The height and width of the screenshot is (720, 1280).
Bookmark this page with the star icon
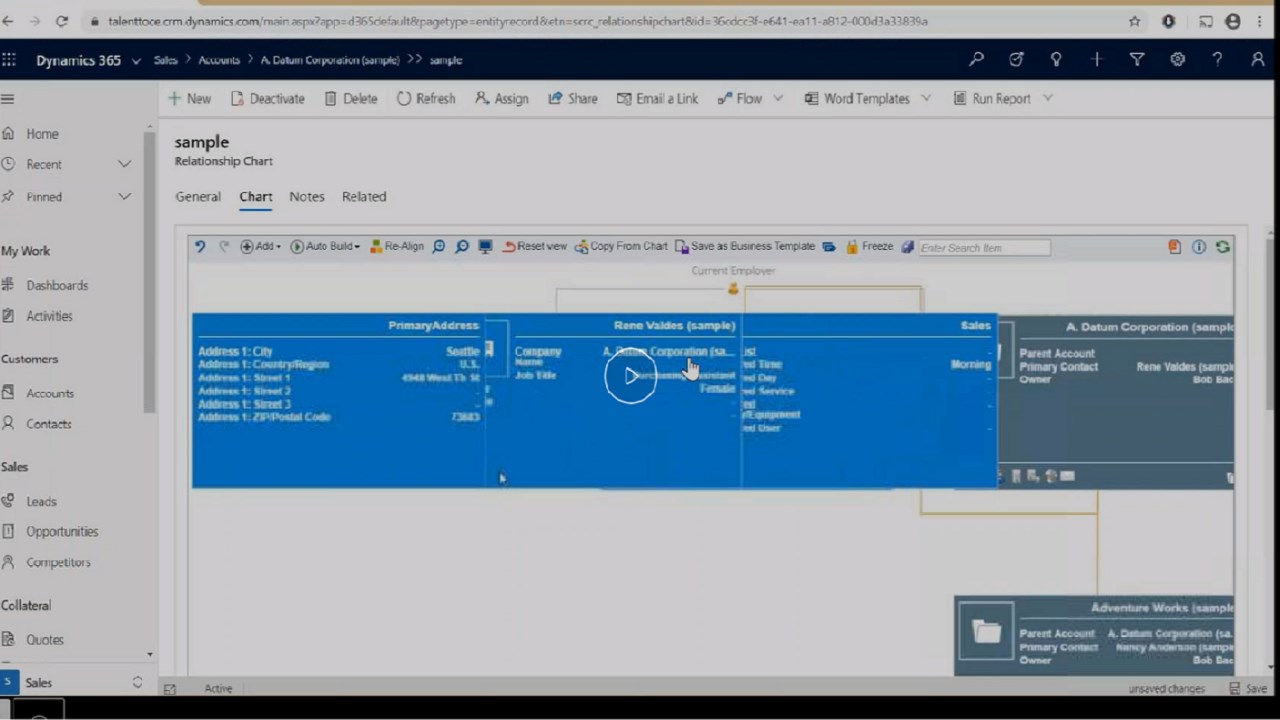[1134, 21]
